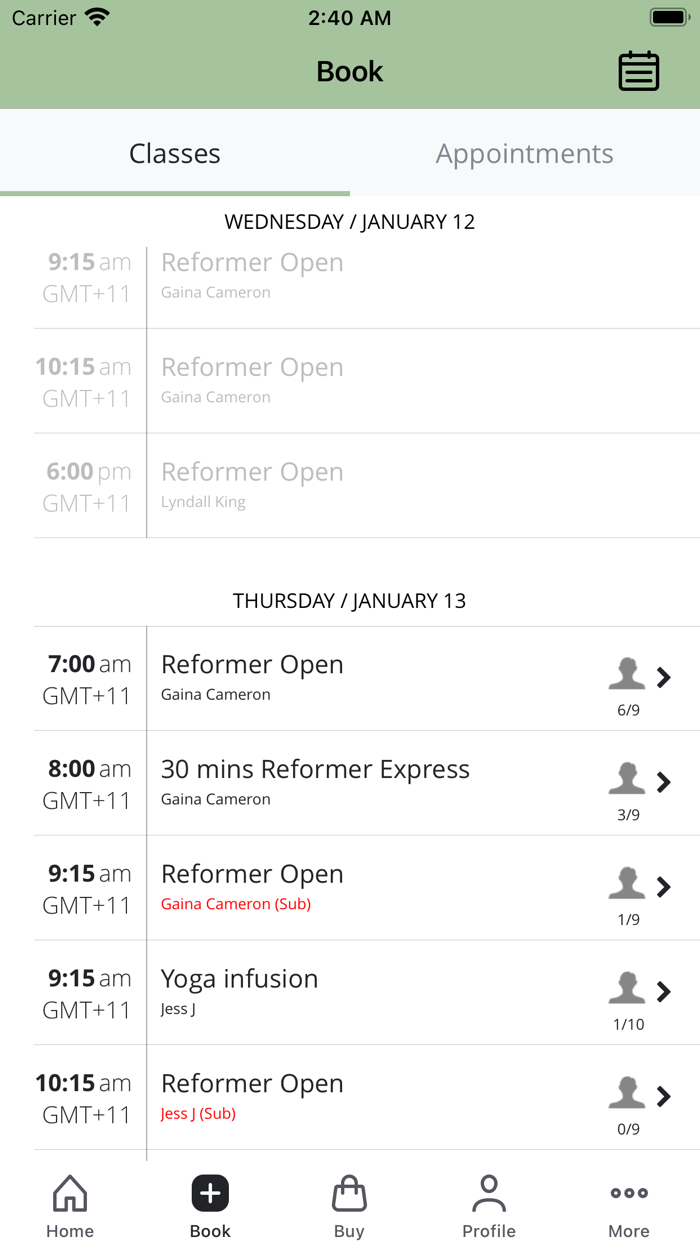This screenshot has height=1244, width=700.
Task: Open the Buy shopping bag icon
Action: [x=349, y=1193]
